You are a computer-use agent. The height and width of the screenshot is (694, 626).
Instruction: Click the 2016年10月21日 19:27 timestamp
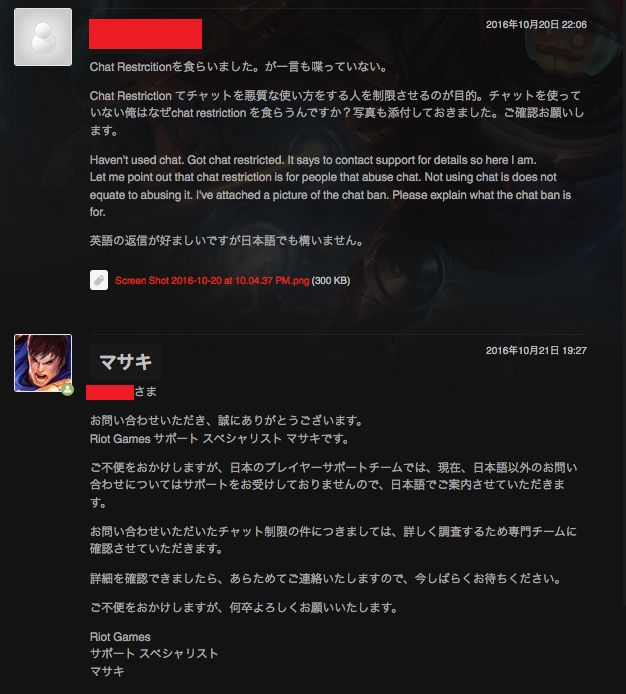[x=536, y=351]
